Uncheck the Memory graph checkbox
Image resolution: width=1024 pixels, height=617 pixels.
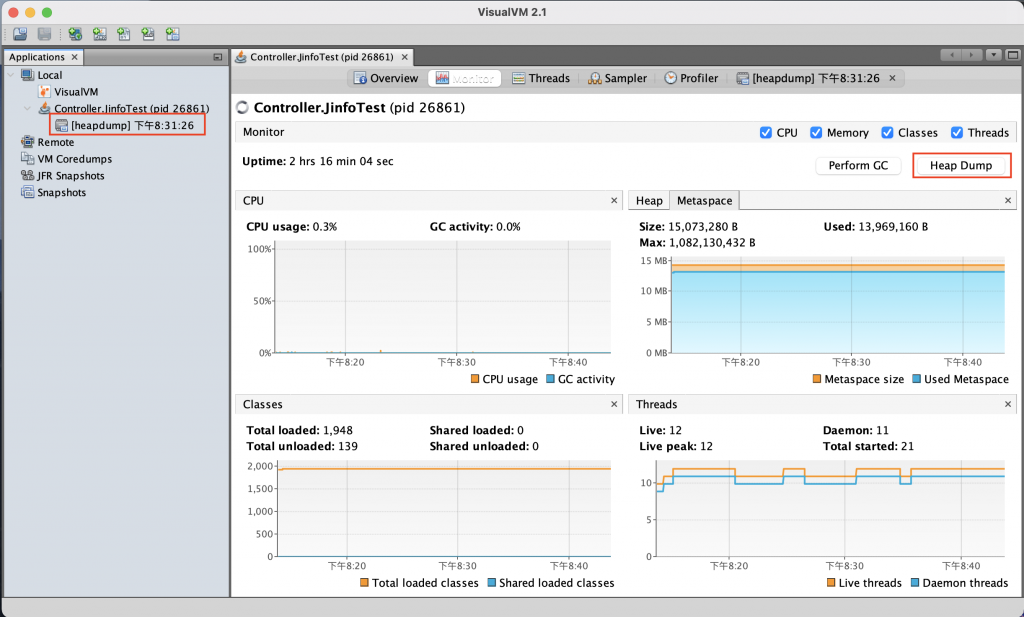coord(816,133)
